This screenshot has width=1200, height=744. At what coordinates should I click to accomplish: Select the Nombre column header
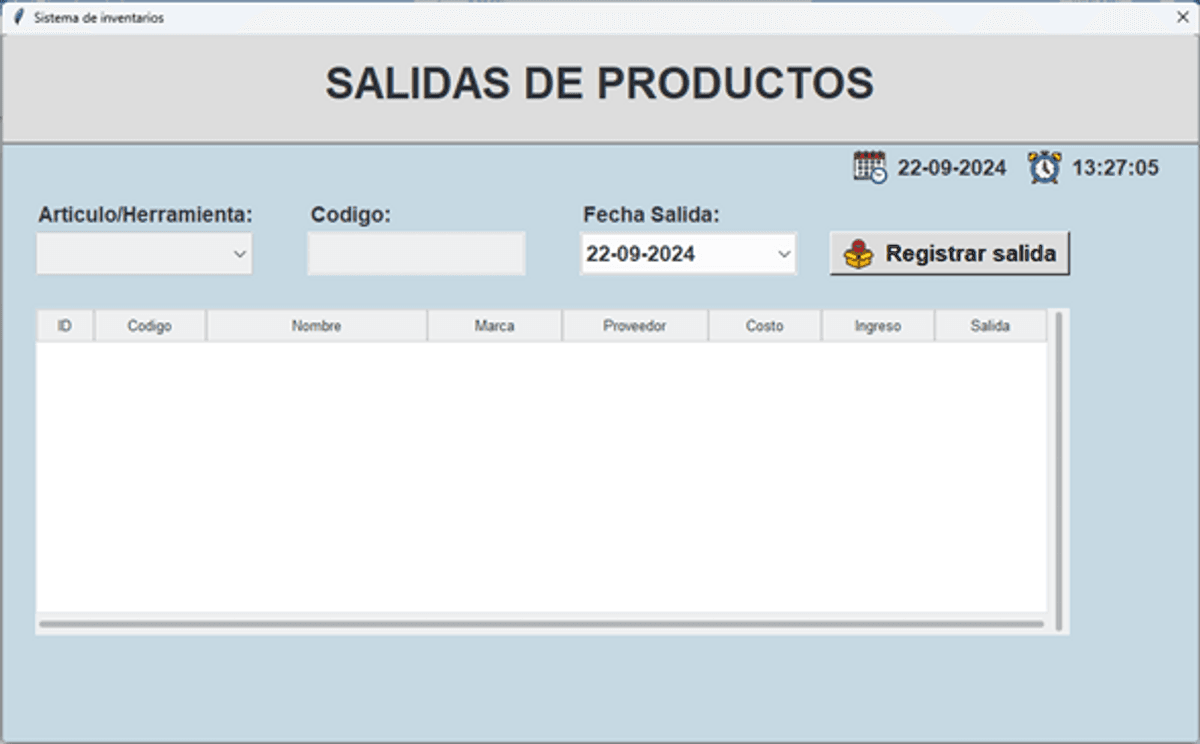(x=317, y=326)
